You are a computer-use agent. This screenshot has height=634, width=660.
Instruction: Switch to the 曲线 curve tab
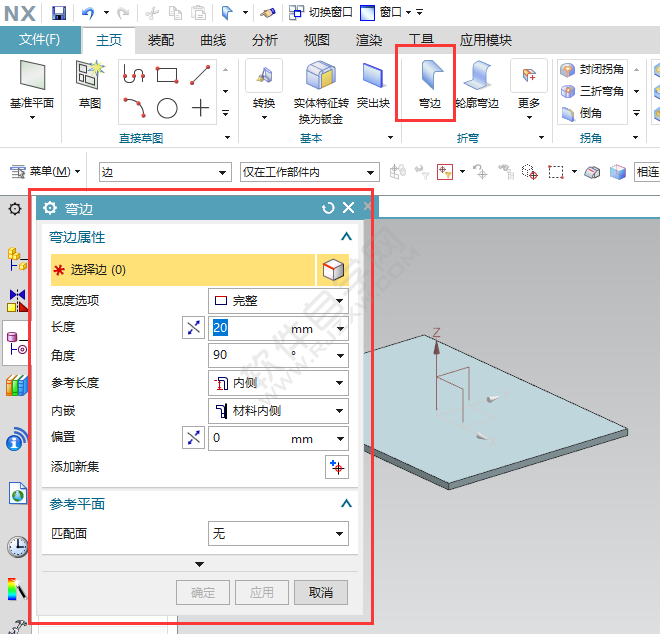pos(213,40)
